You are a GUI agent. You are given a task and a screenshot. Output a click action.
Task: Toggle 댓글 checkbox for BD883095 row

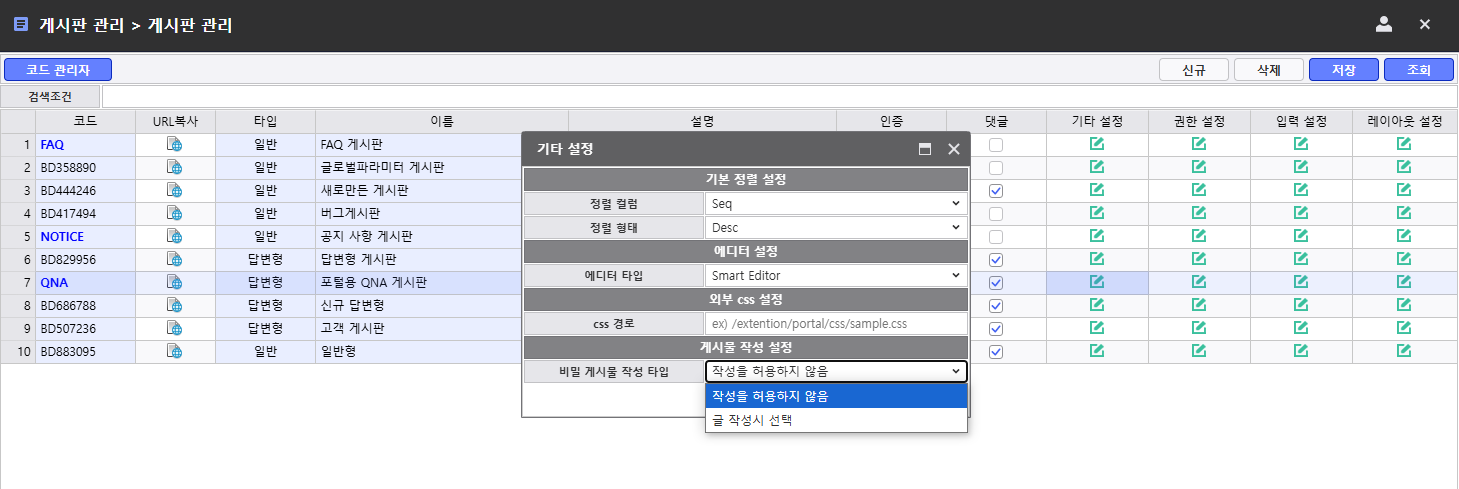[996, 352]
